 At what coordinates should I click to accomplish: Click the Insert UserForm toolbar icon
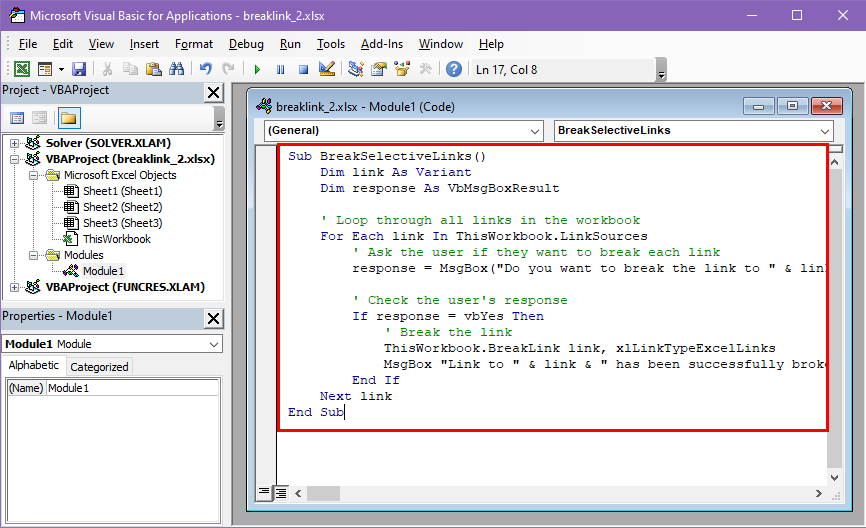45,69
